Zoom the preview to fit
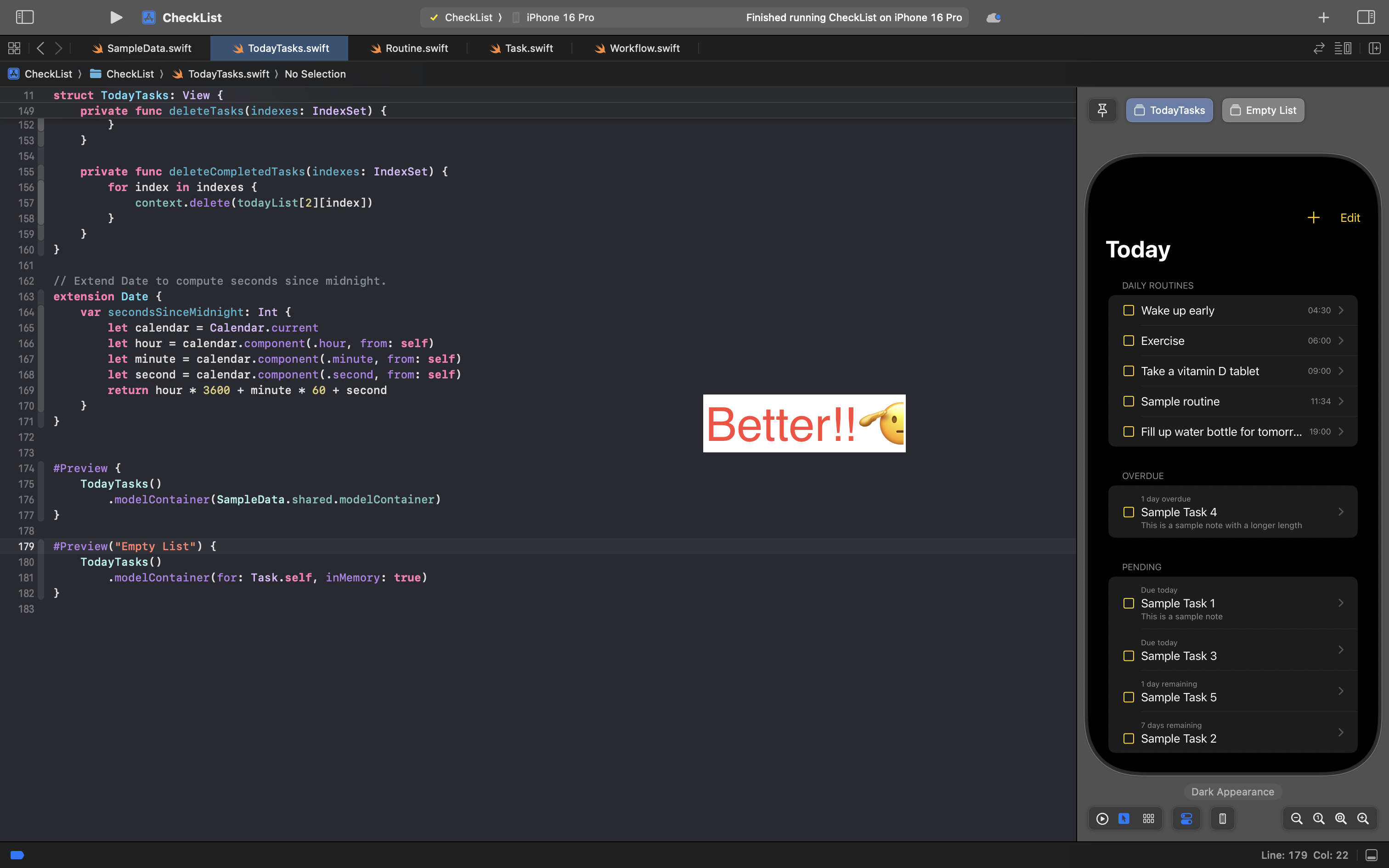This screenshot has width=1389, height=868. (x=1341, y=818)
